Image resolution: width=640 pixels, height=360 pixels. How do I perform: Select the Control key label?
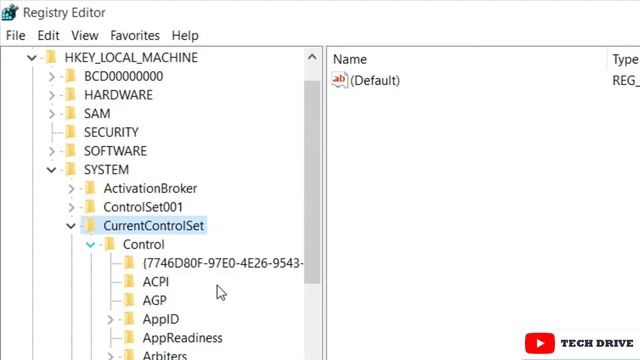pos(144,244)
